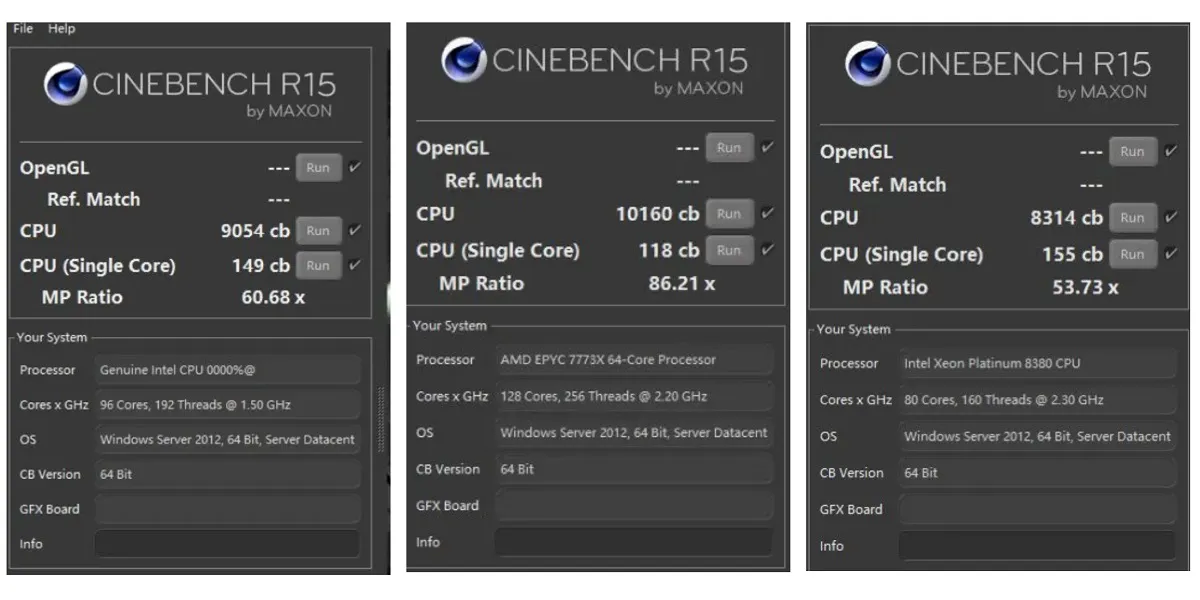
Task: Click OS field in left window
Action: pyautogui.click(x=228, y=439)
